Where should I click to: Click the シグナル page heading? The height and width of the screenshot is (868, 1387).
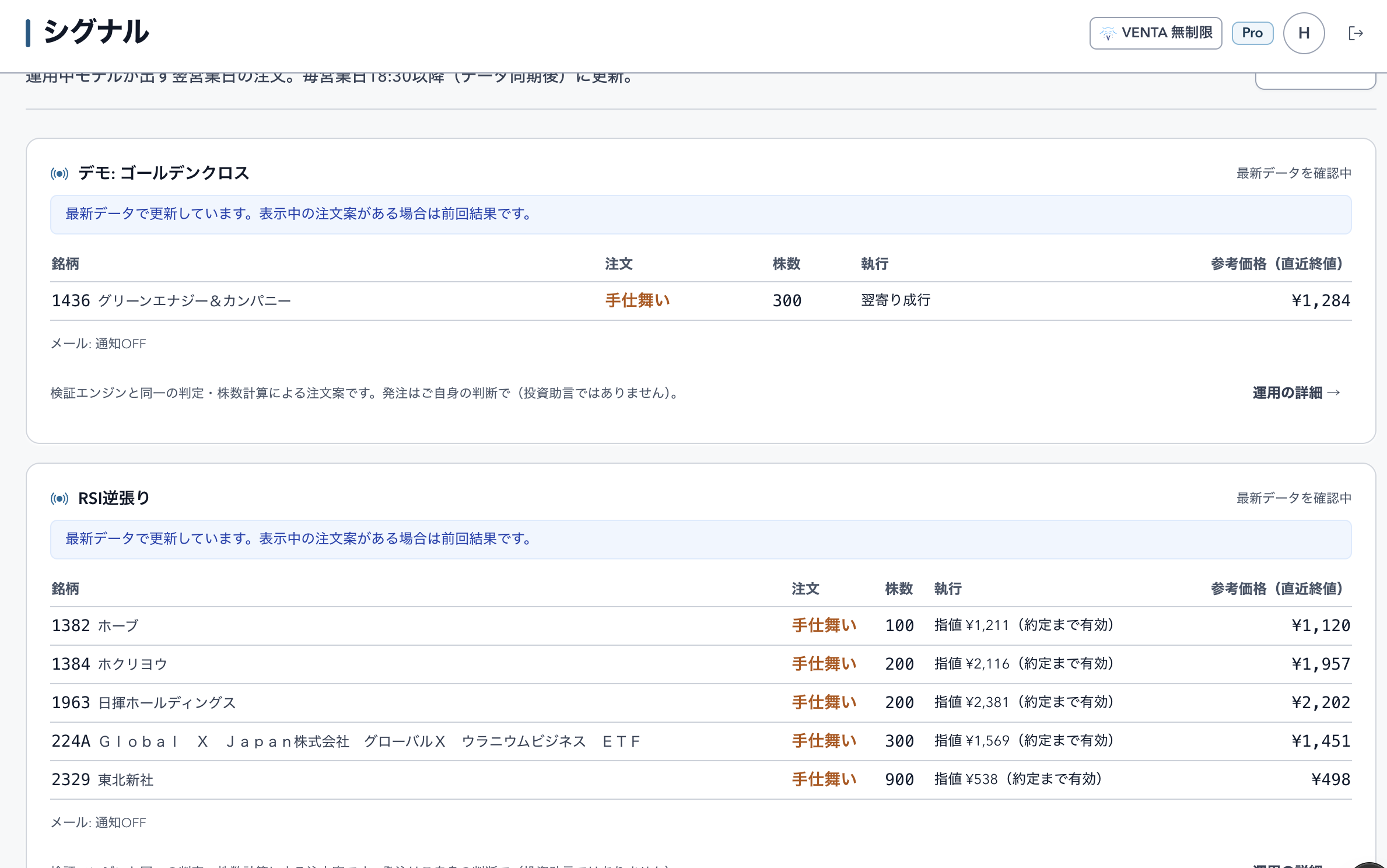(96, 32)
